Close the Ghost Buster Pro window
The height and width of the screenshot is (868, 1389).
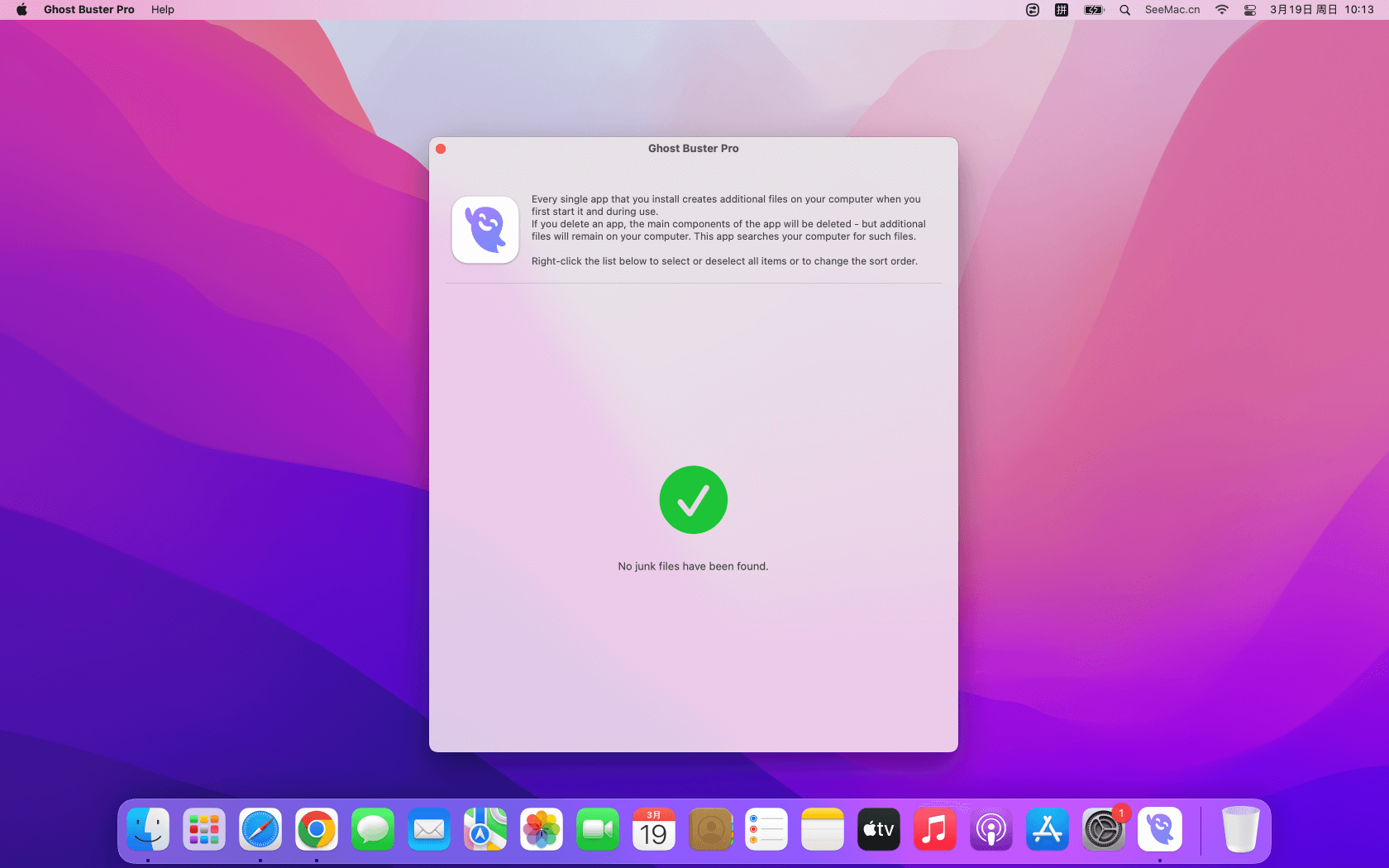click(x=441, y=149)
